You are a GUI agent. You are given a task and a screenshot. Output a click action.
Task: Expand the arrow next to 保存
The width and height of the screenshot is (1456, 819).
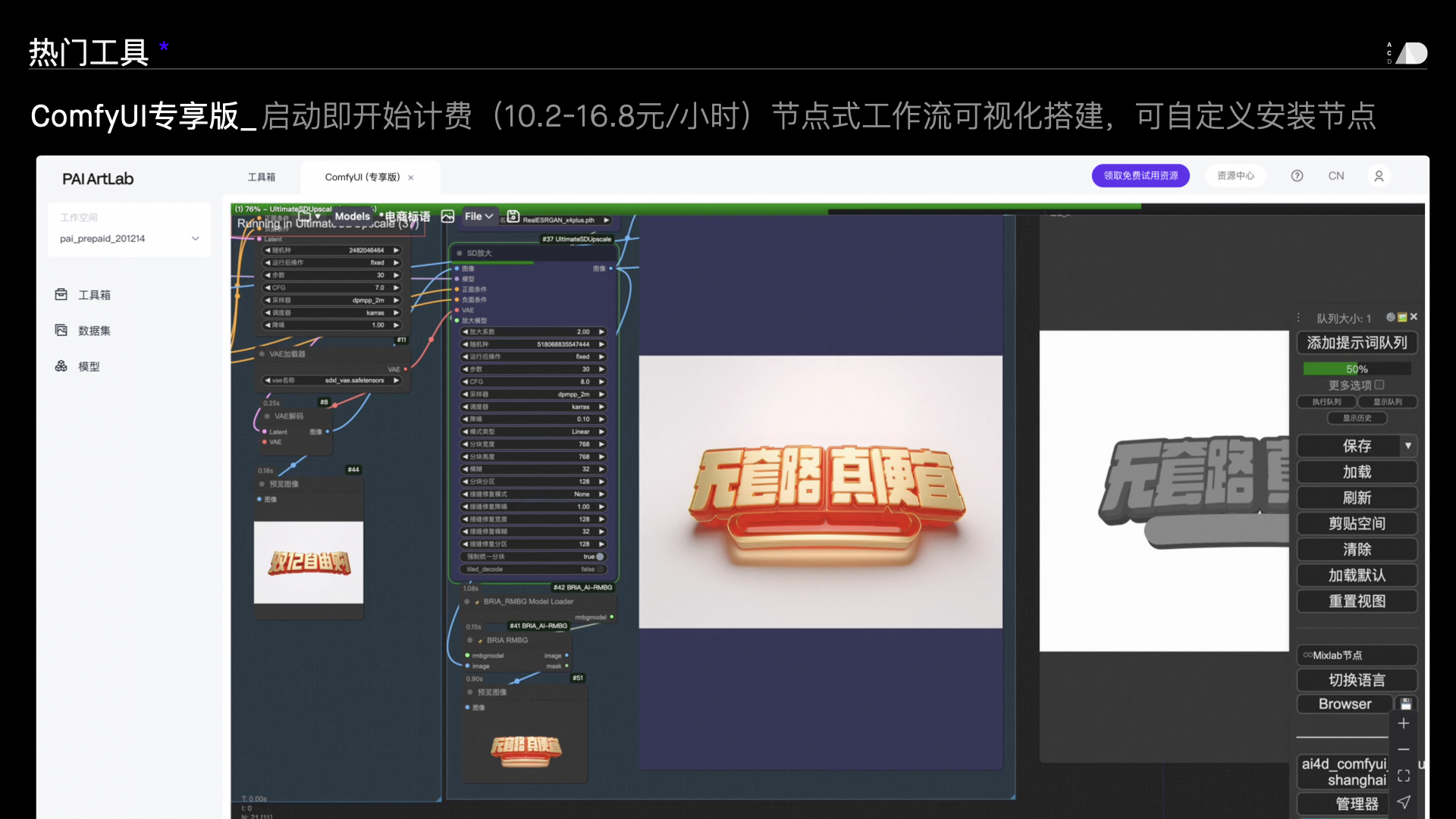pos(1408,446)
